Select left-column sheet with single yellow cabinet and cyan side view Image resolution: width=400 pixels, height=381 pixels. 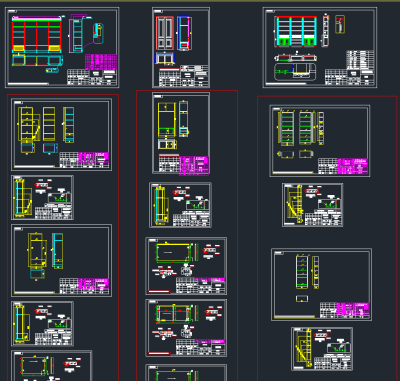coord(61,260)
